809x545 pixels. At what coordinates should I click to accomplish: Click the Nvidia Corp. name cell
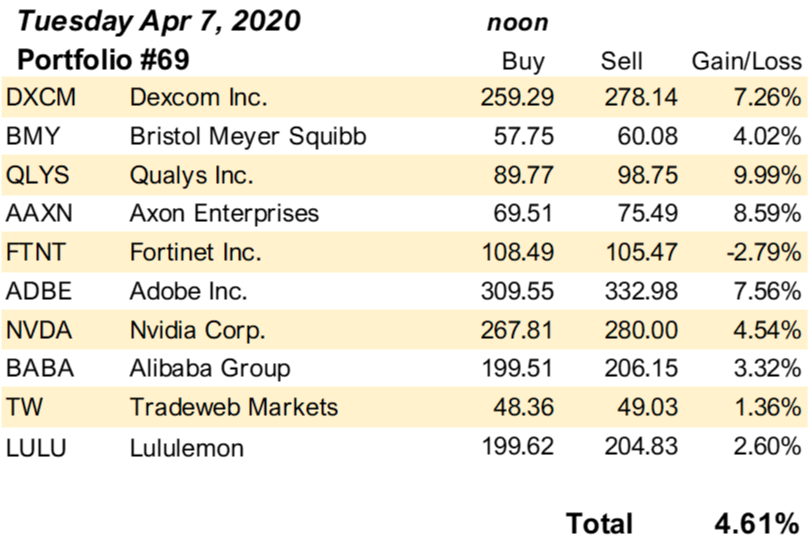[x=198, y=330]
